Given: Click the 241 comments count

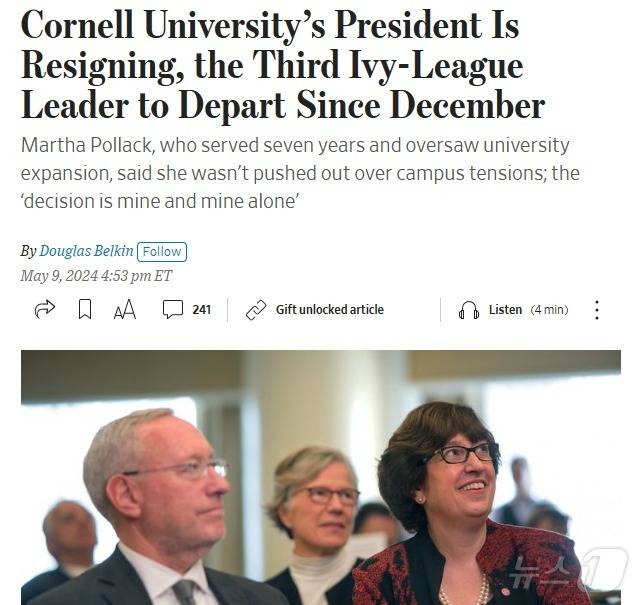Looking at the screenshot, I should 201,310.
